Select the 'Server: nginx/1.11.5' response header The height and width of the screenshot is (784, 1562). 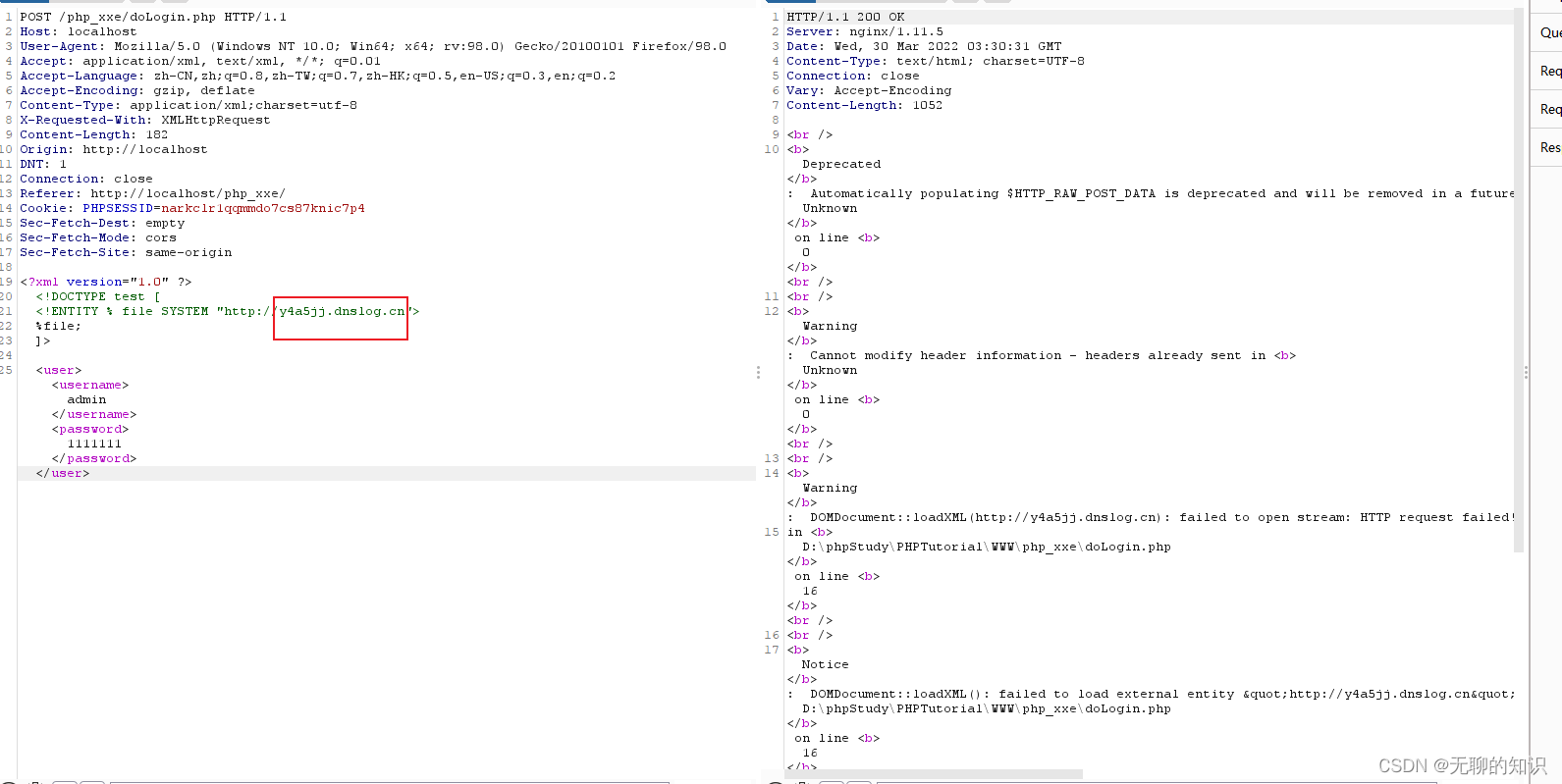click(865, 31)
